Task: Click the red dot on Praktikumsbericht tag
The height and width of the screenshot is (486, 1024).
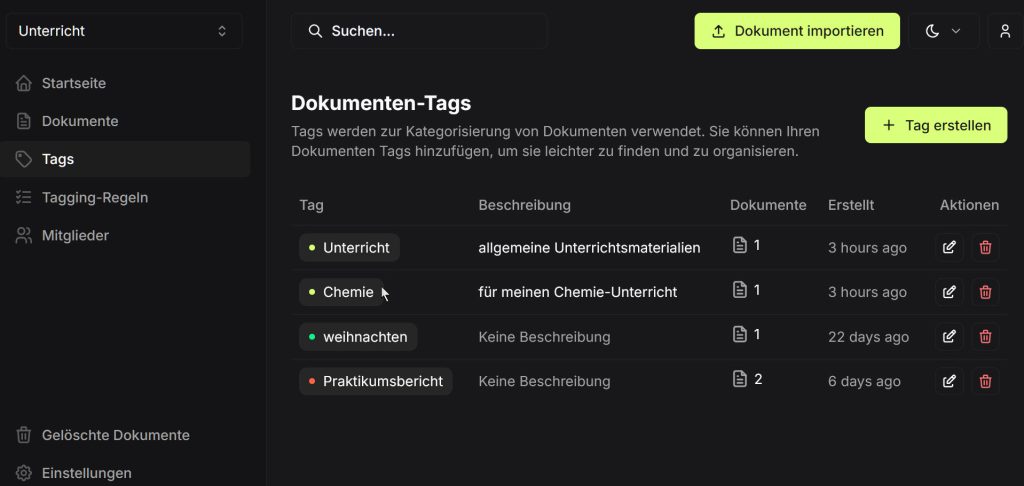Action: click(x=312, y=381)
